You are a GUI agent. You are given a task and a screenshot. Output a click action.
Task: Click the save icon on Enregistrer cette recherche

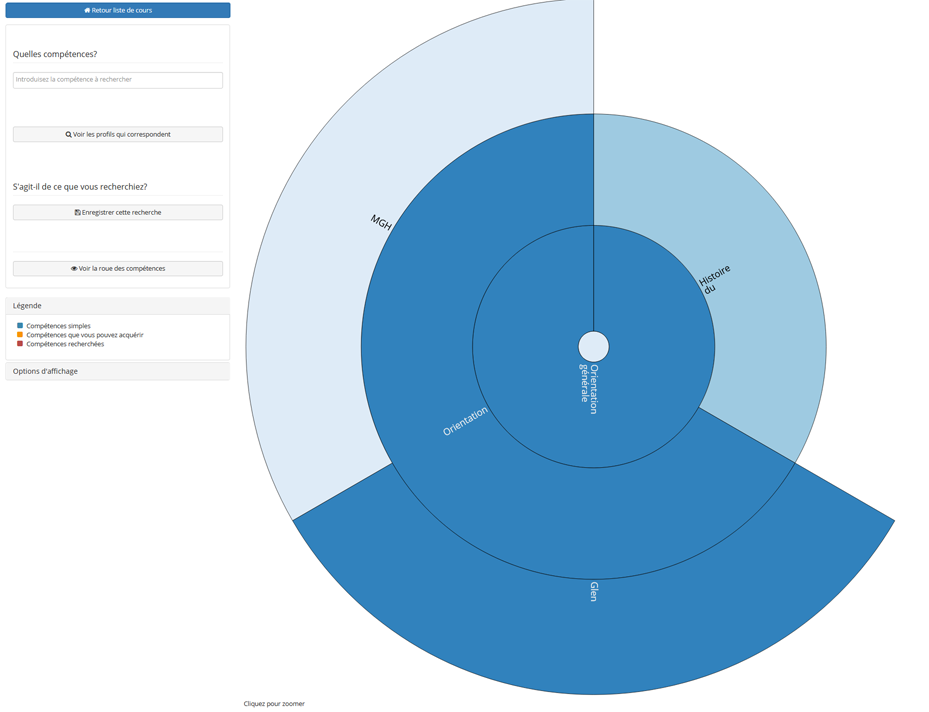77,213
